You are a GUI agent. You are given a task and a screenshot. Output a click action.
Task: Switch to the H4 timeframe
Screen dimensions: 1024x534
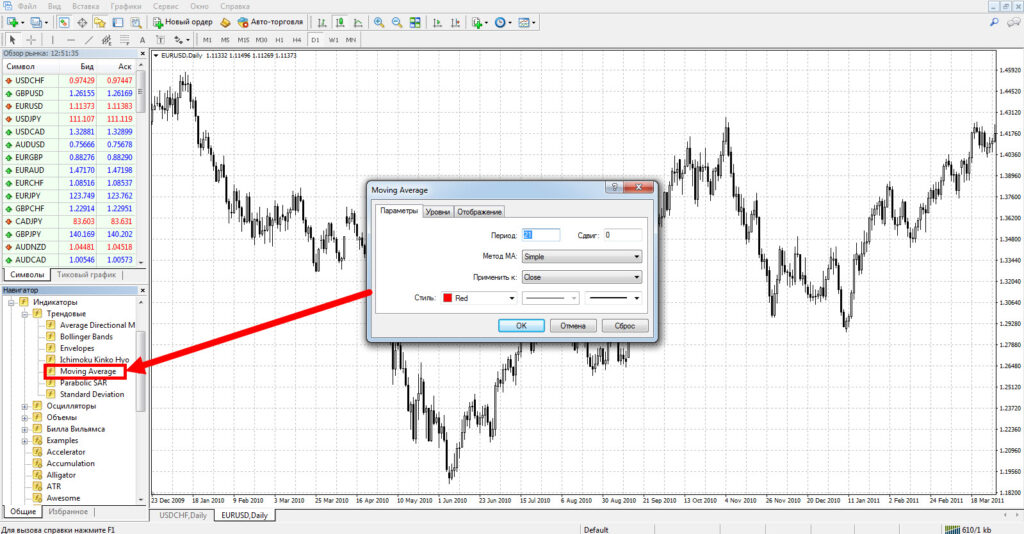point(297,40)
